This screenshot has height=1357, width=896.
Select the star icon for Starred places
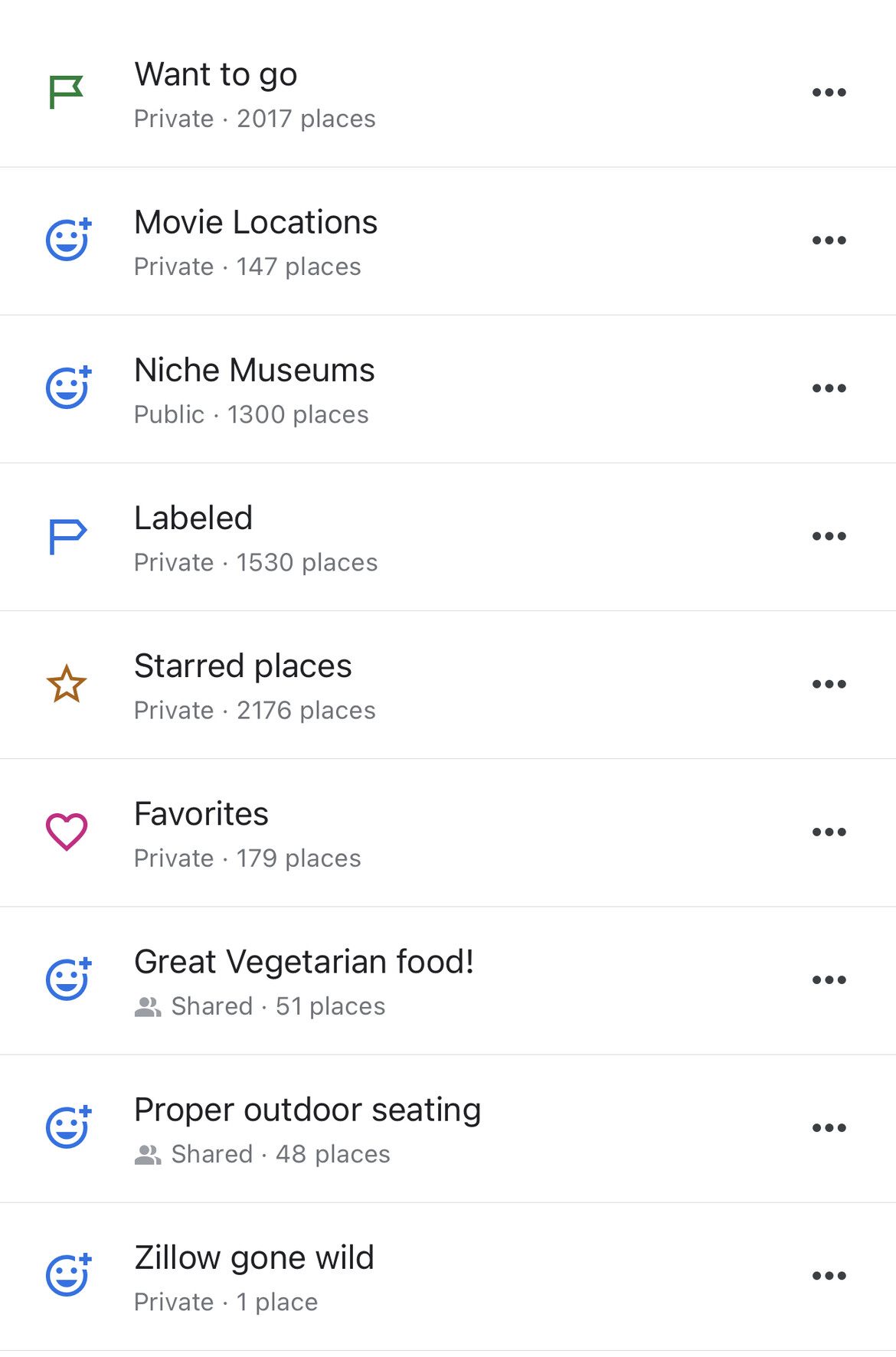[x=67, y=684]
